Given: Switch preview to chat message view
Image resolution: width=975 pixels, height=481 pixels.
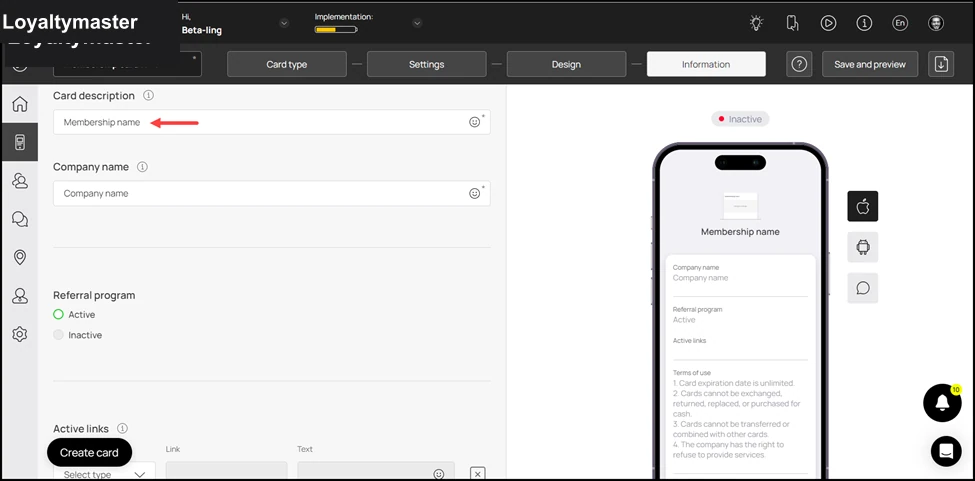Looking at the screenshot, I should 862,288.
